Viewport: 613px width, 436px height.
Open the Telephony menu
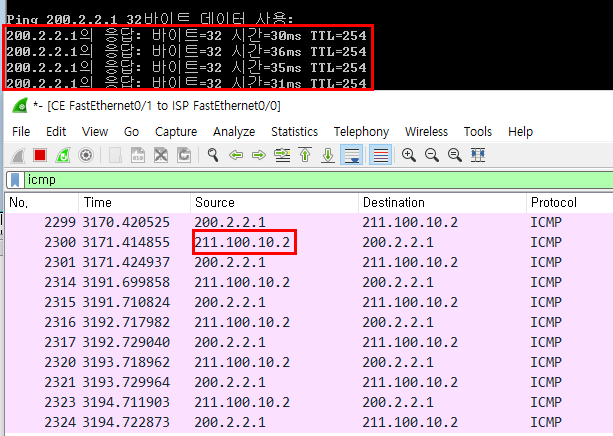361,132
